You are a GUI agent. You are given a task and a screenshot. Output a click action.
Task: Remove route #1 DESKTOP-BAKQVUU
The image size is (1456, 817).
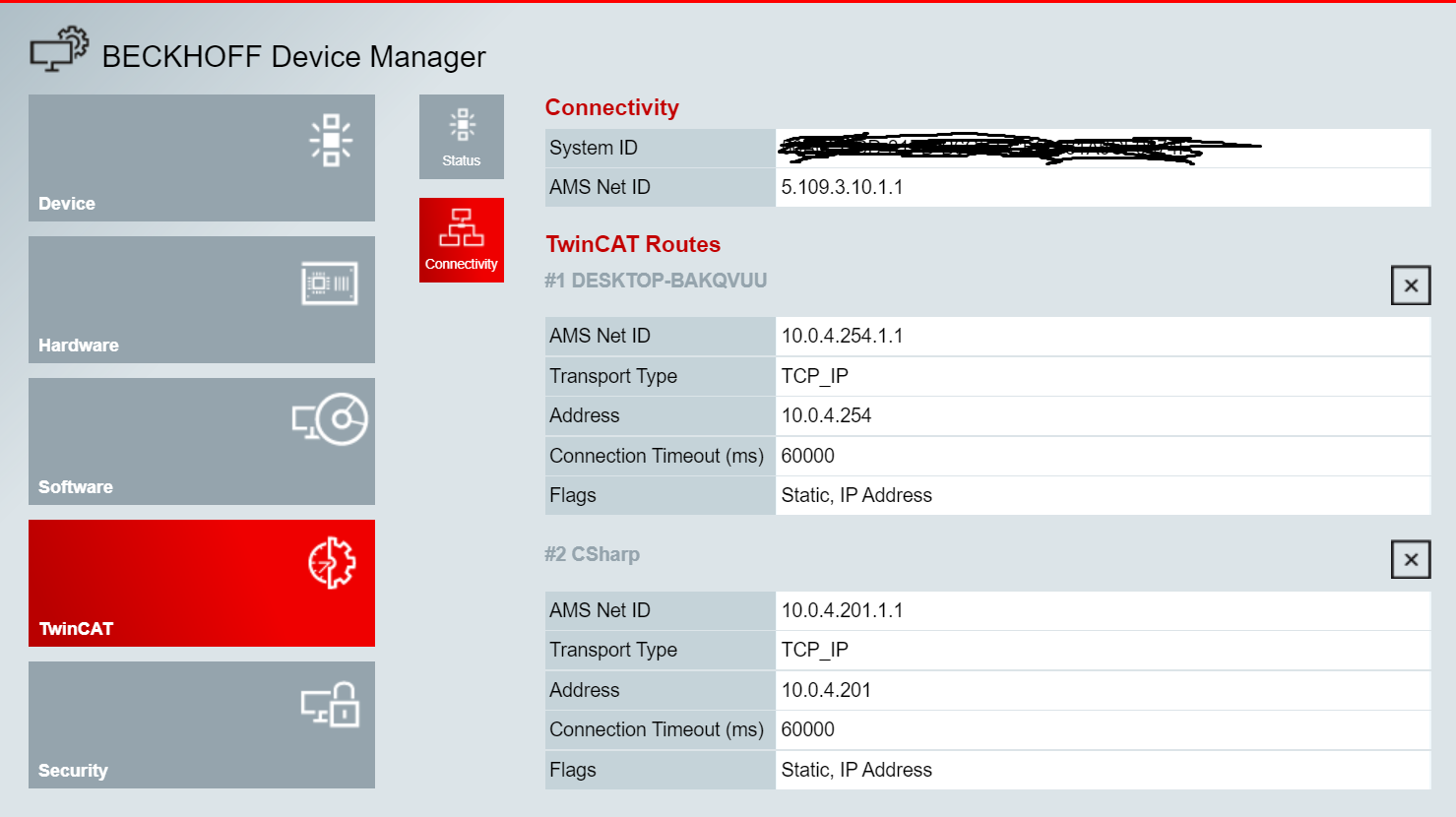(x=1411, y=285)
